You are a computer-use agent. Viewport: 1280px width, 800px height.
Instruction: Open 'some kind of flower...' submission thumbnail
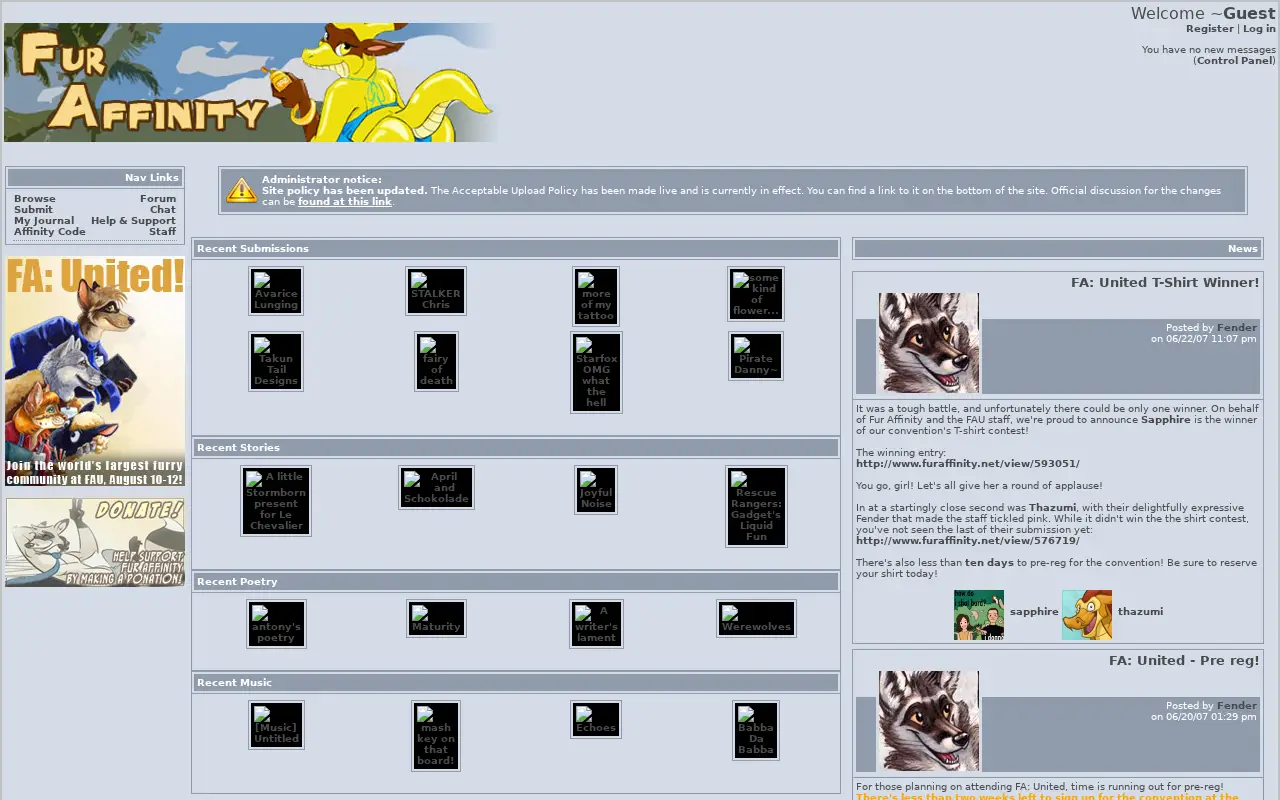[756, 294]
